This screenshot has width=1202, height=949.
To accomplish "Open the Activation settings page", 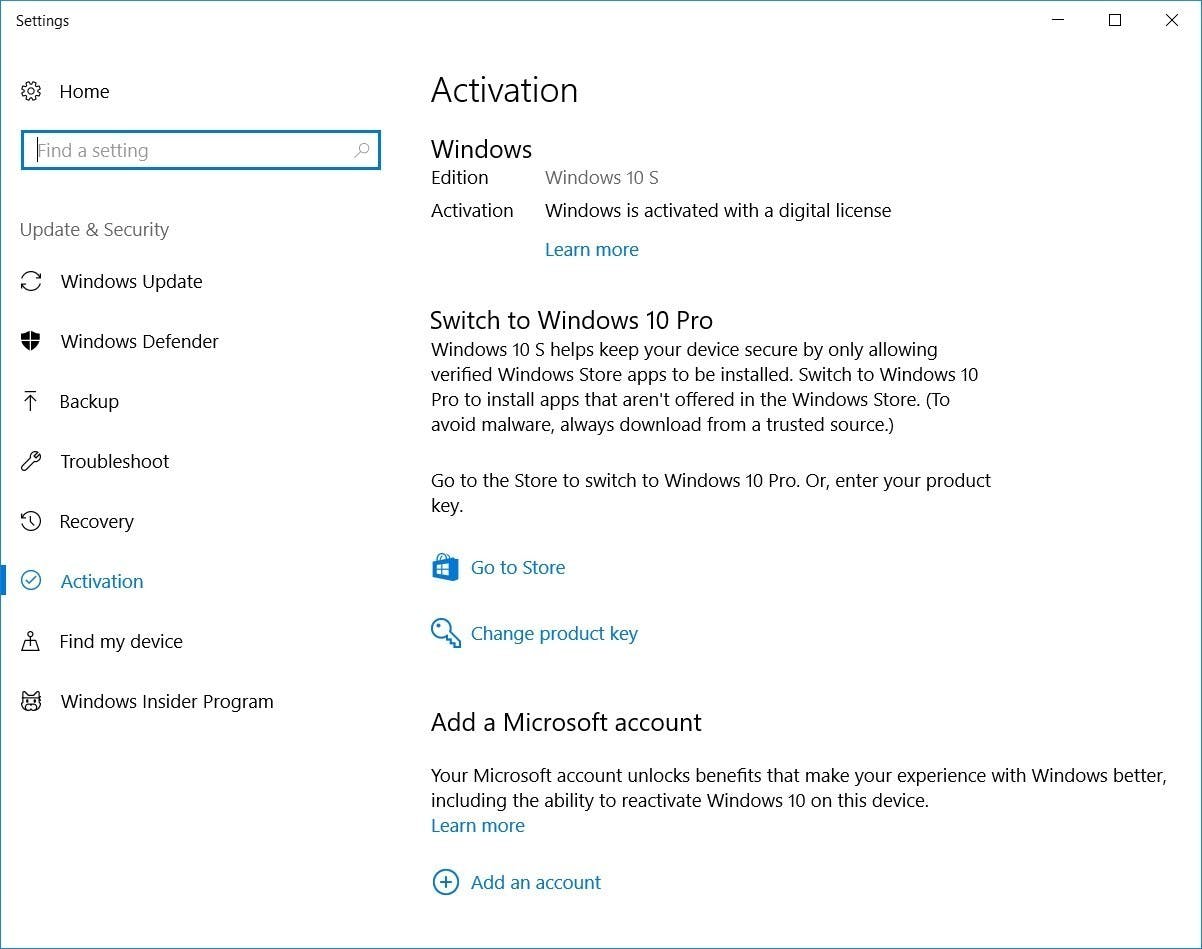I will point(101,581).
